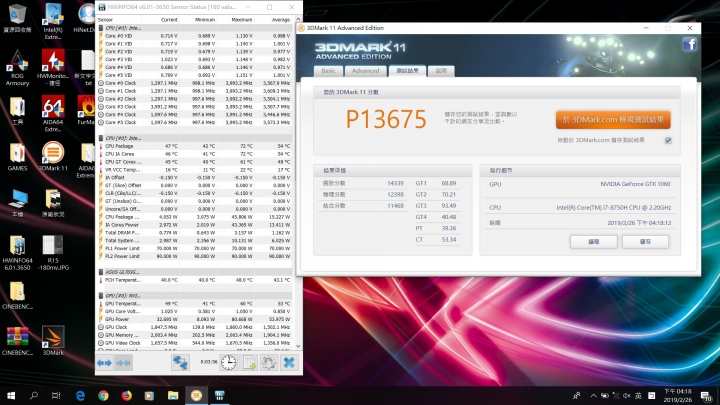Switch to 3DMark 11 taskbar button

point(196,395)
